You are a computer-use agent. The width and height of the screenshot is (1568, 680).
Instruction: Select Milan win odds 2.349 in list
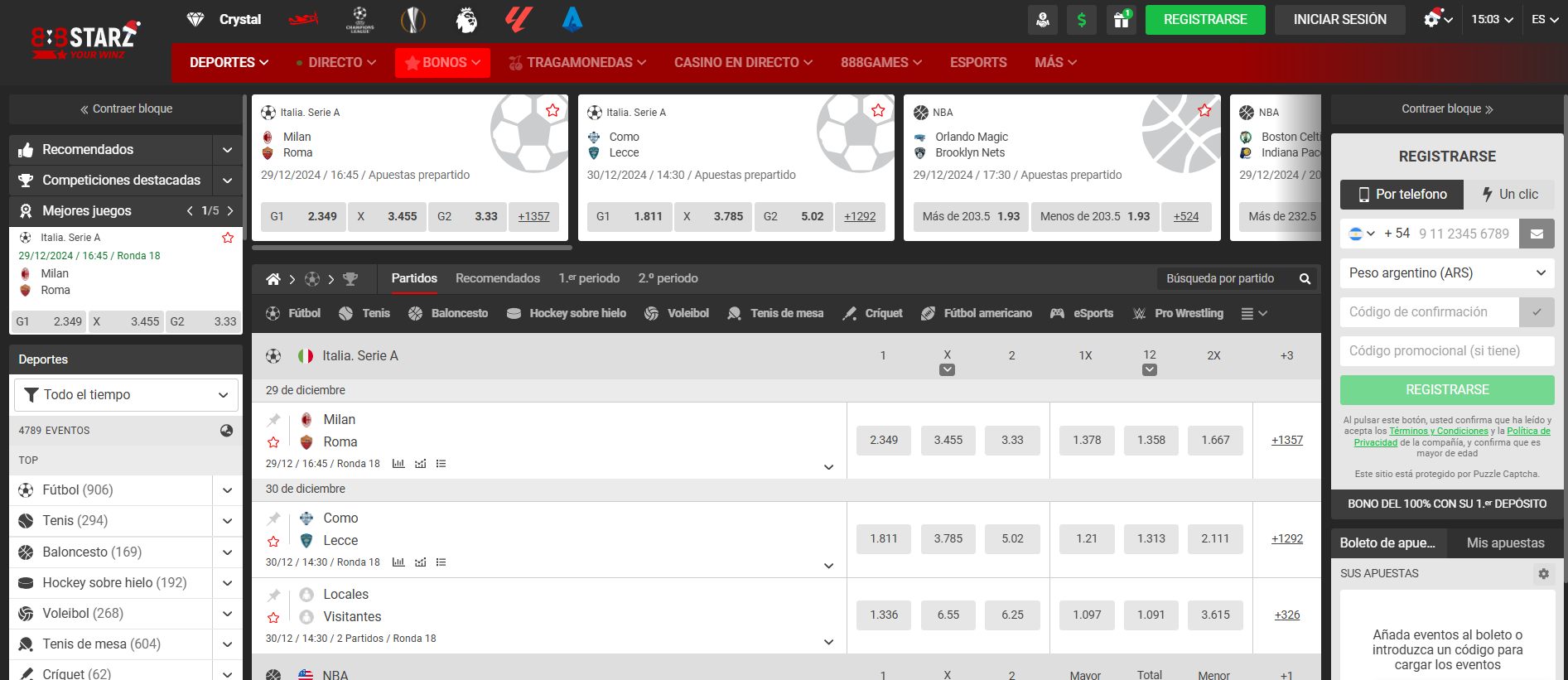[884, 441]
